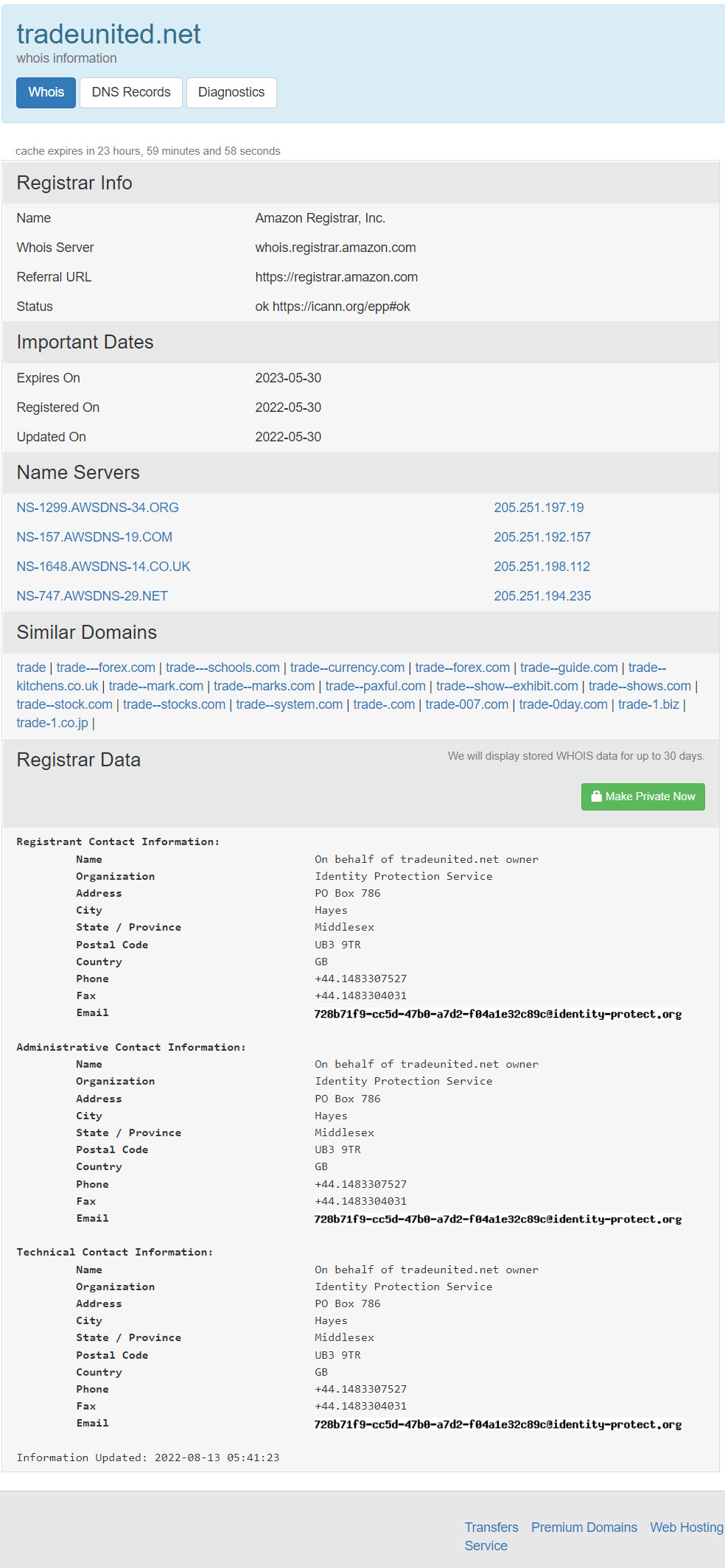Click the Technical Contact Information heading
This screenshot has width=725, height=1568.
point(114,1252)
